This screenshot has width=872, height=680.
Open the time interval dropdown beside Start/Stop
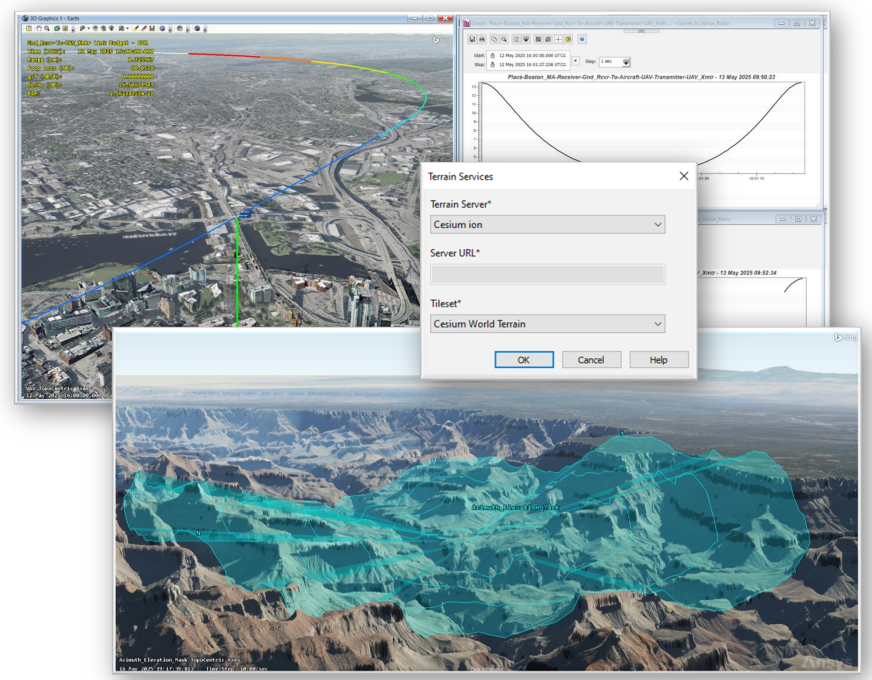click(x=577, y=60)
